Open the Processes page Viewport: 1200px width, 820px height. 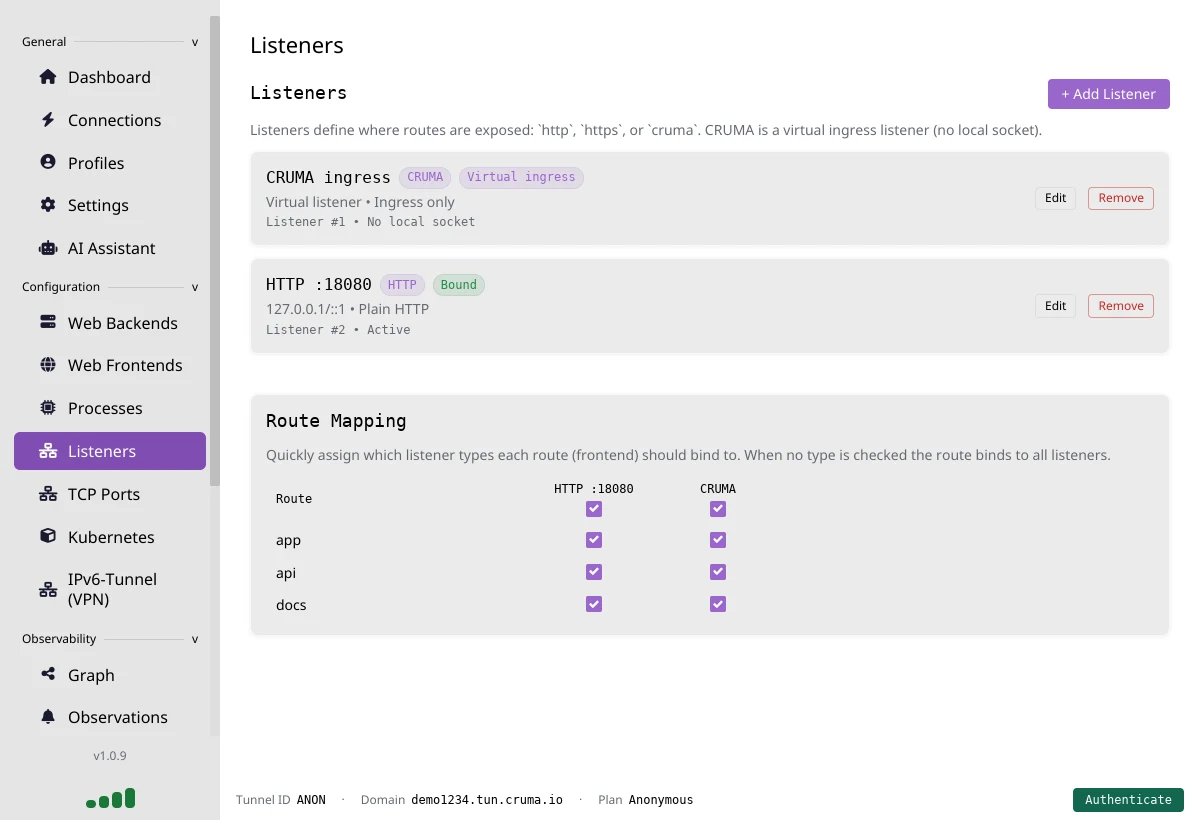pos(110,408)
